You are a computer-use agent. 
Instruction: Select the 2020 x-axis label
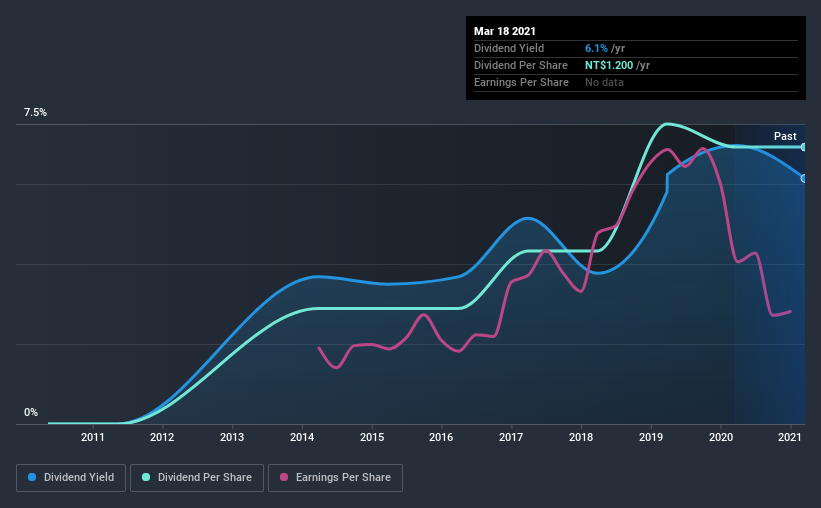pos(721,437)
